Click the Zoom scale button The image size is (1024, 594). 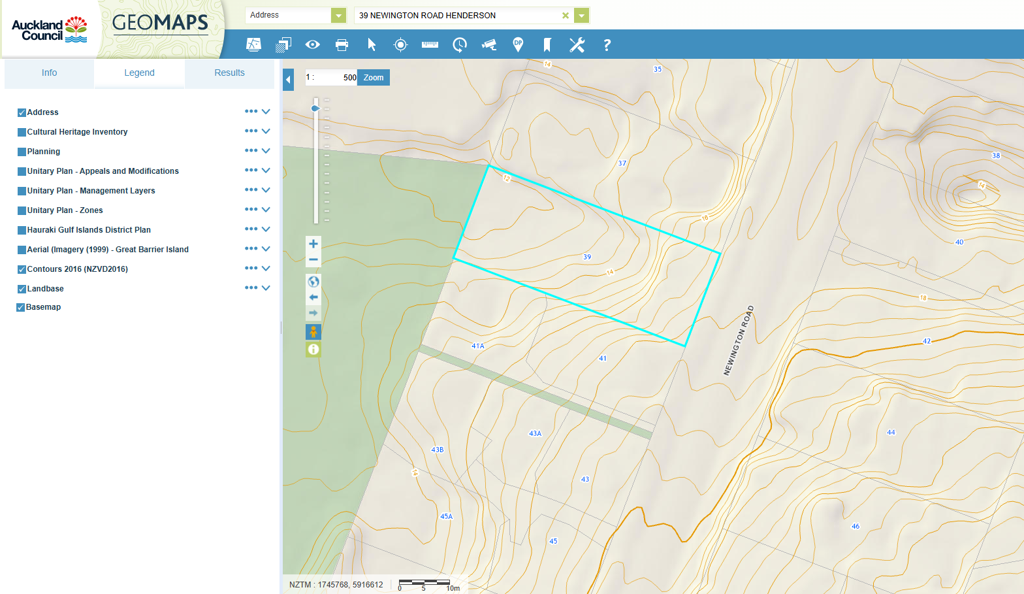tap(373, 78)
